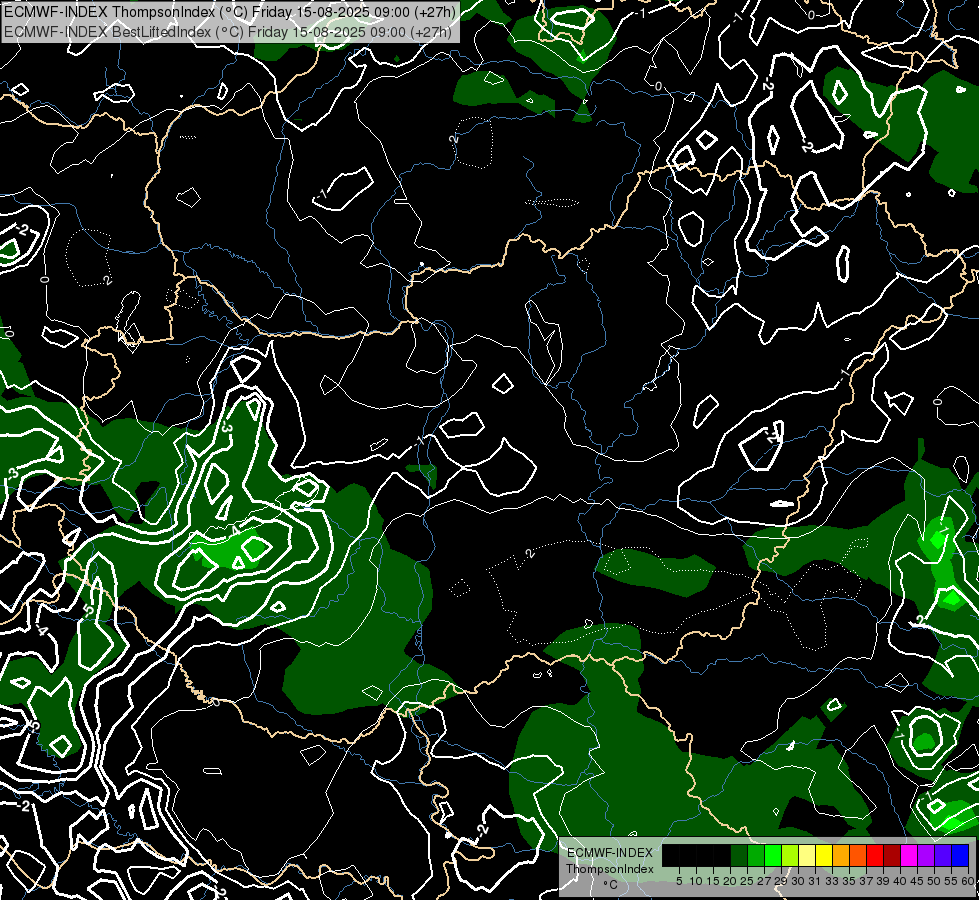Click the ThompsonIndex title line at top
The width and height of the screenshot is (979, 900).
(x=229, y=11)
